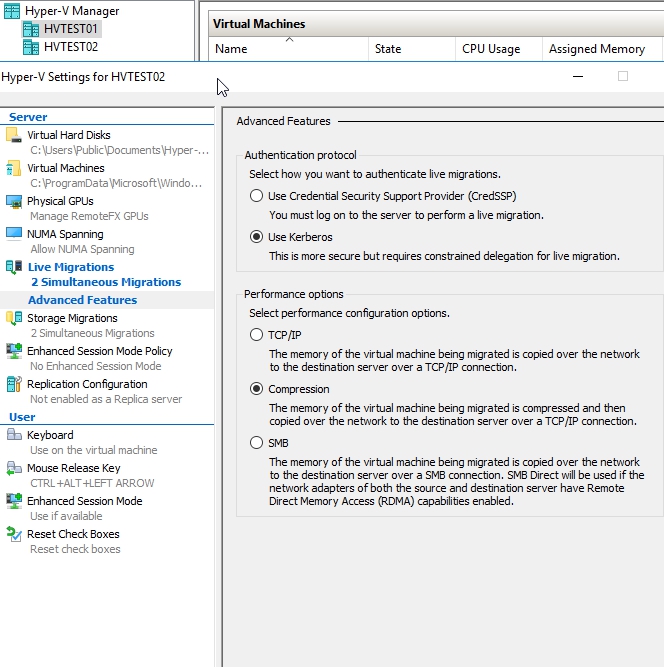664x667 pixels.
Task: Click the CPU Usage column header
Action: pos(491,49)
